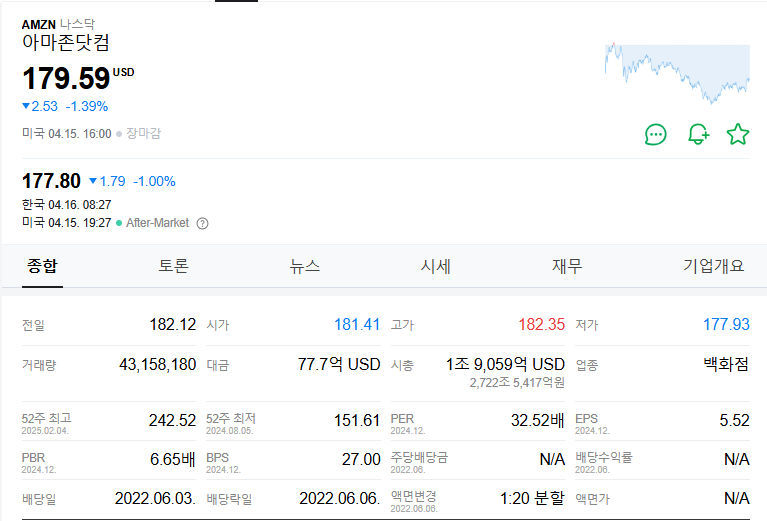Switch to the 토론 tab
This screenshot has width=767, height=521.
tap(173, 266)
